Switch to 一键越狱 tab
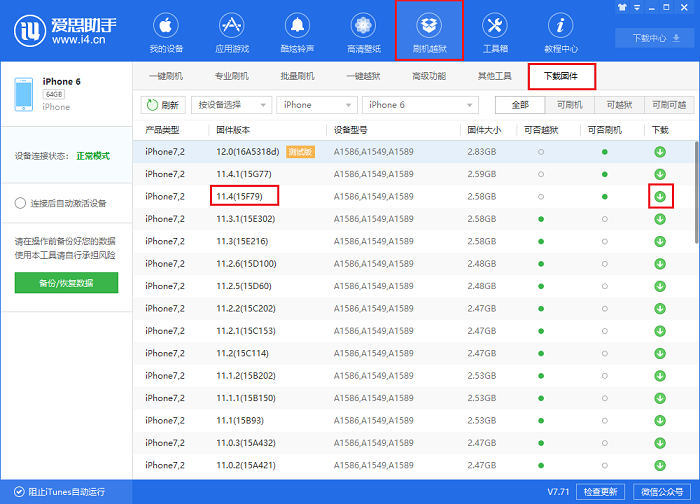The height and width of the screenshot is (504, 700). point(363,76)
